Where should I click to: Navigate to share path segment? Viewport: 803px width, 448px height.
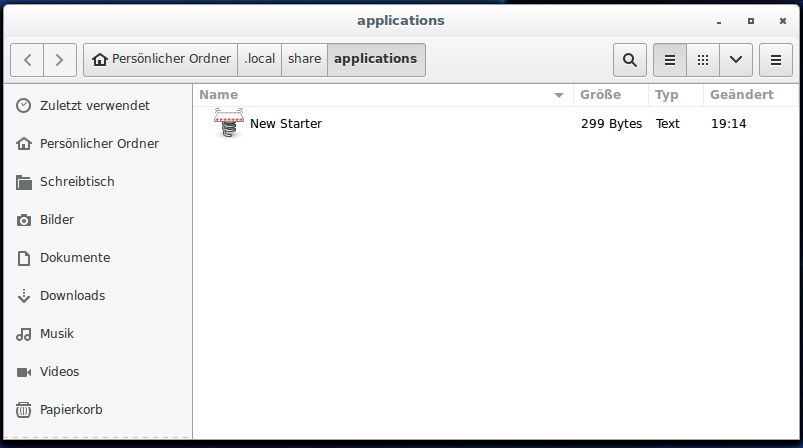click(x=304, y=59)
